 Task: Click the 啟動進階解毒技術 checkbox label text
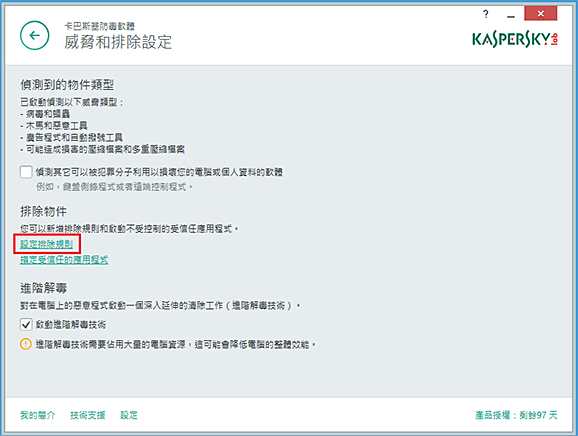point(71,324)
